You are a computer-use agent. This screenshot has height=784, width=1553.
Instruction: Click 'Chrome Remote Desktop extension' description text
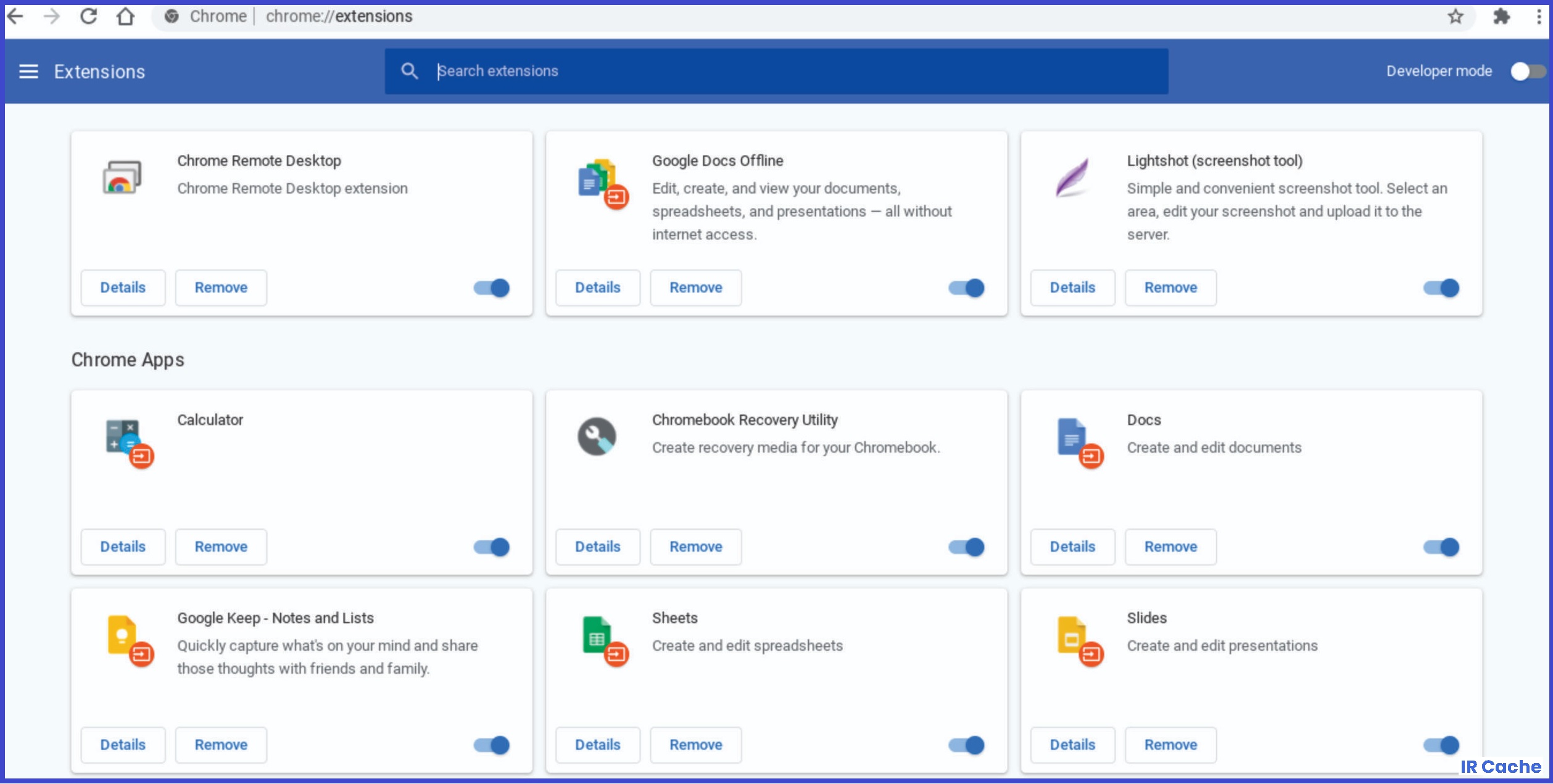pos(292,189)
